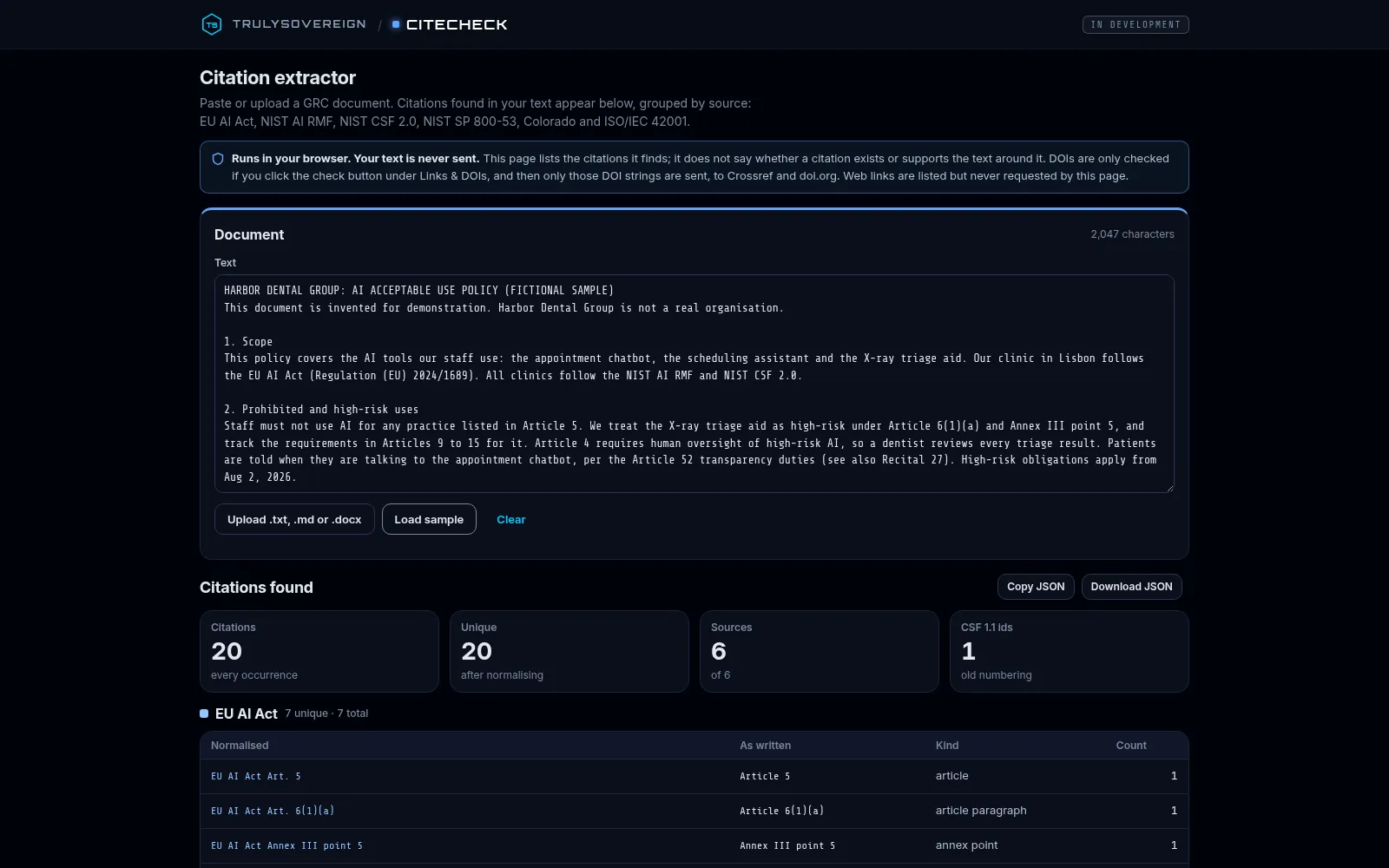Click the Kind column header
1389x868 pixels.
[947, 746]
